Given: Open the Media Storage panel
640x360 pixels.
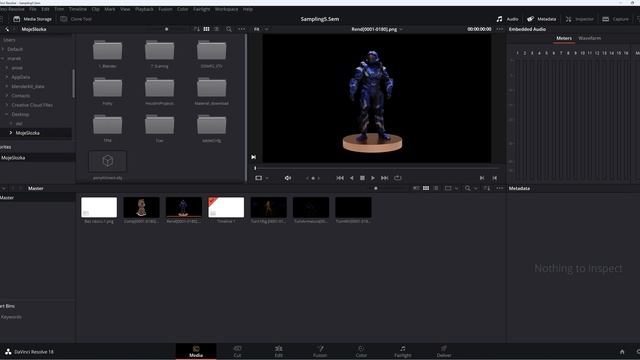Looking at the screenshot, I should click(x=32, y=19).
